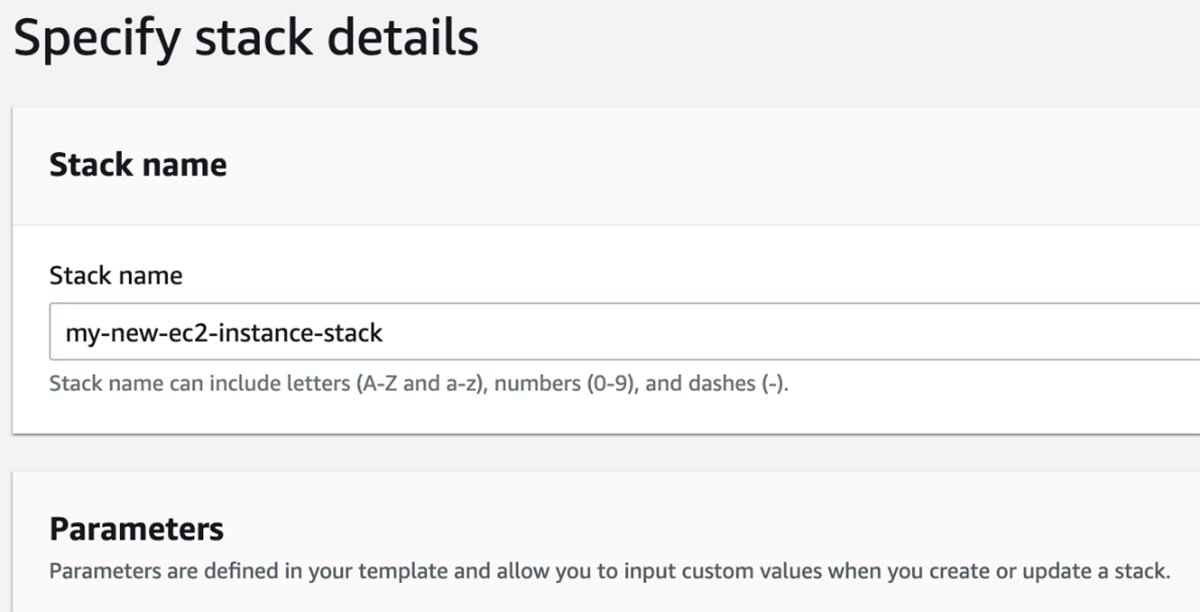This screenshot has height=612, width=1200.
Task: Click the bold 'Stack name' section heading
Action: [138, 164]
